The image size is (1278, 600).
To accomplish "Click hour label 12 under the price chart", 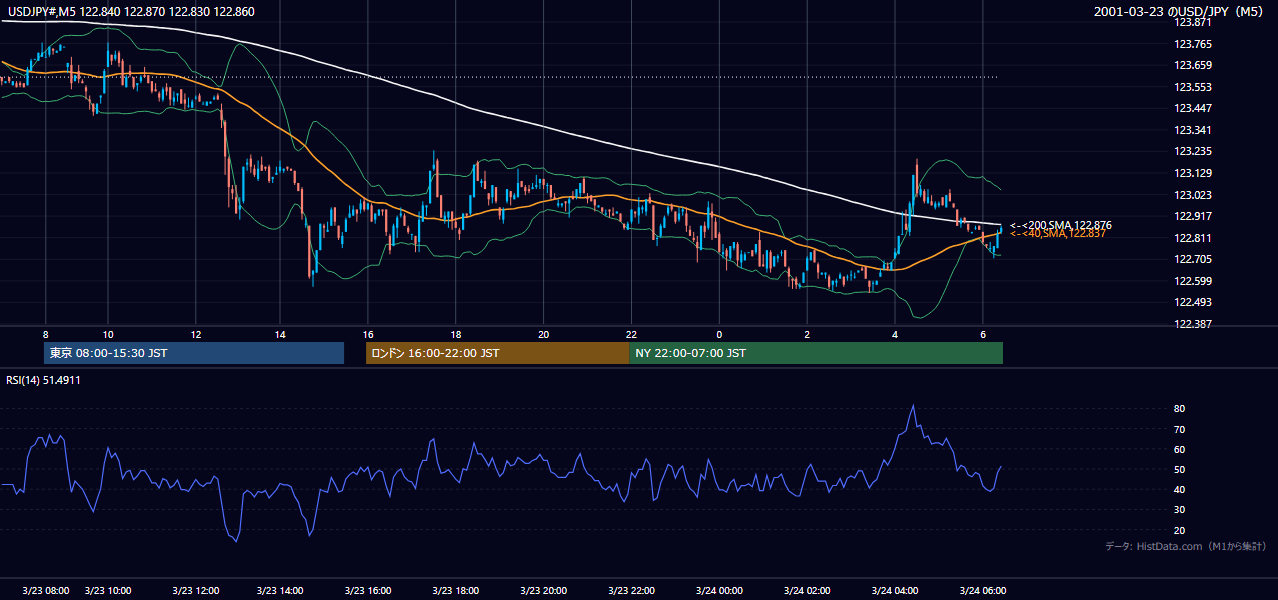I will pos(195,335).
